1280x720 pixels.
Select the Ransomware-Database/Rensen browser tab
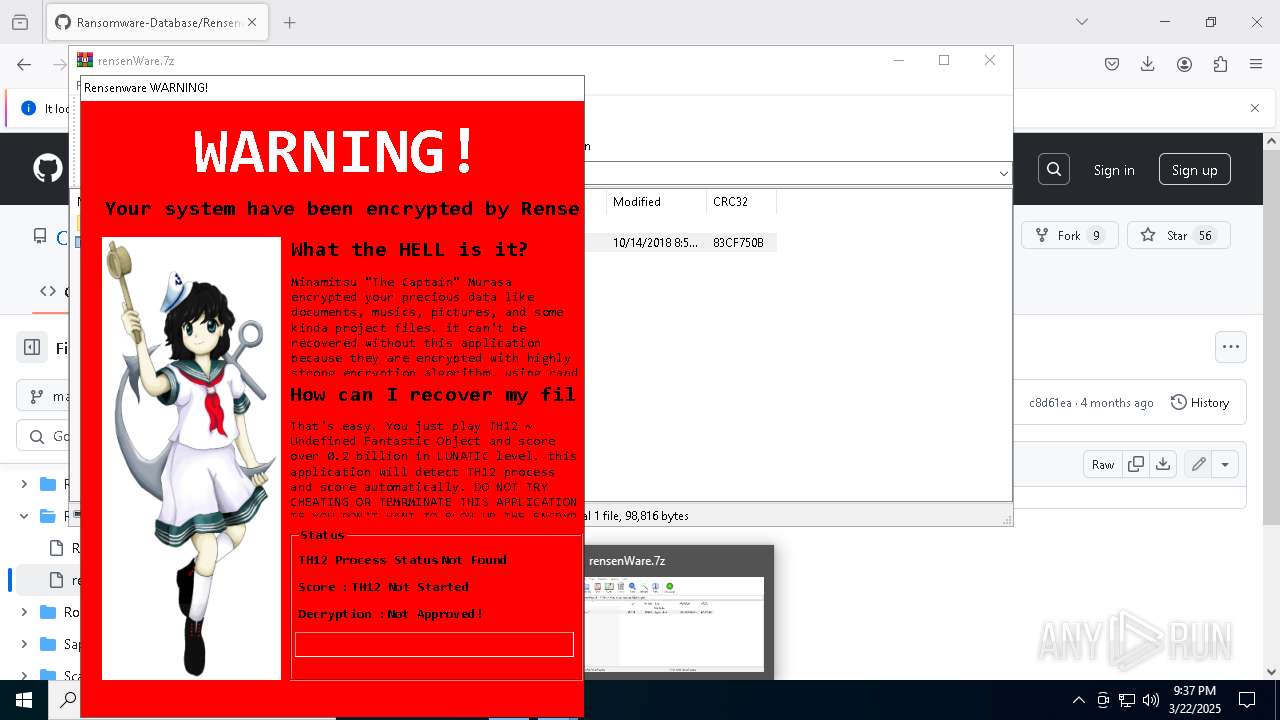157,22
